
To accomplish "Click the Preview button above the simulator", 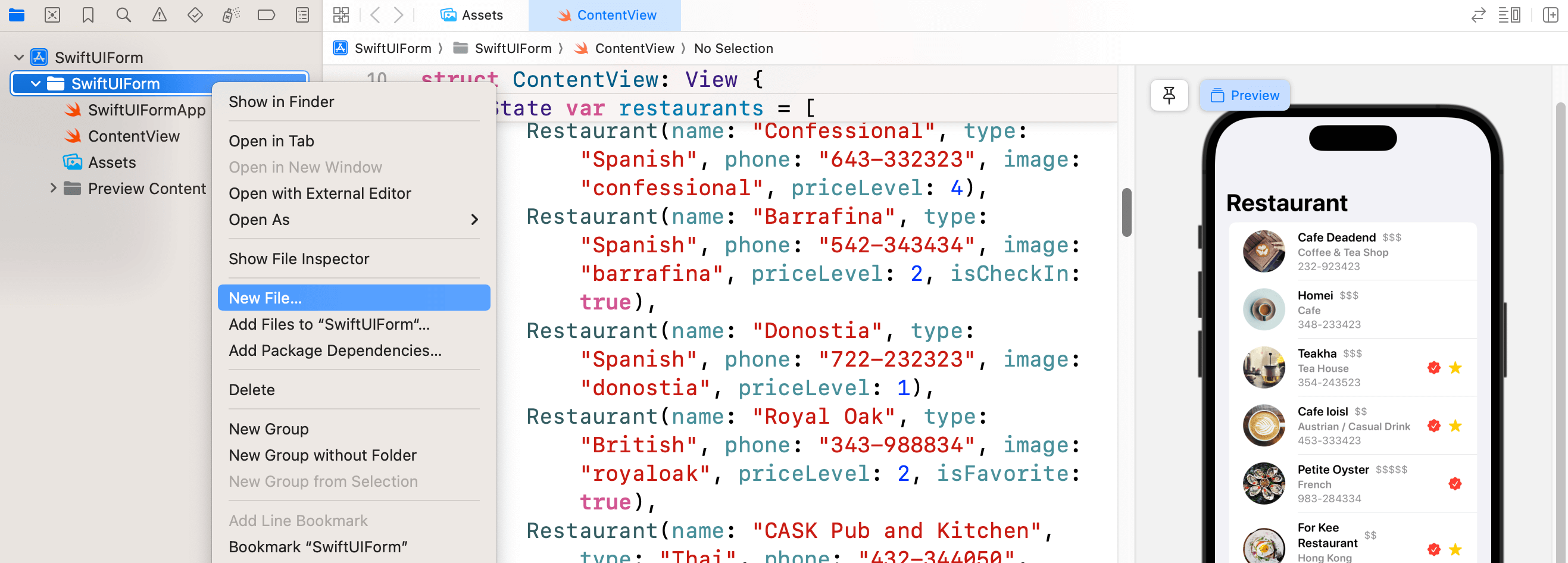I will [x=1244, y=95].
